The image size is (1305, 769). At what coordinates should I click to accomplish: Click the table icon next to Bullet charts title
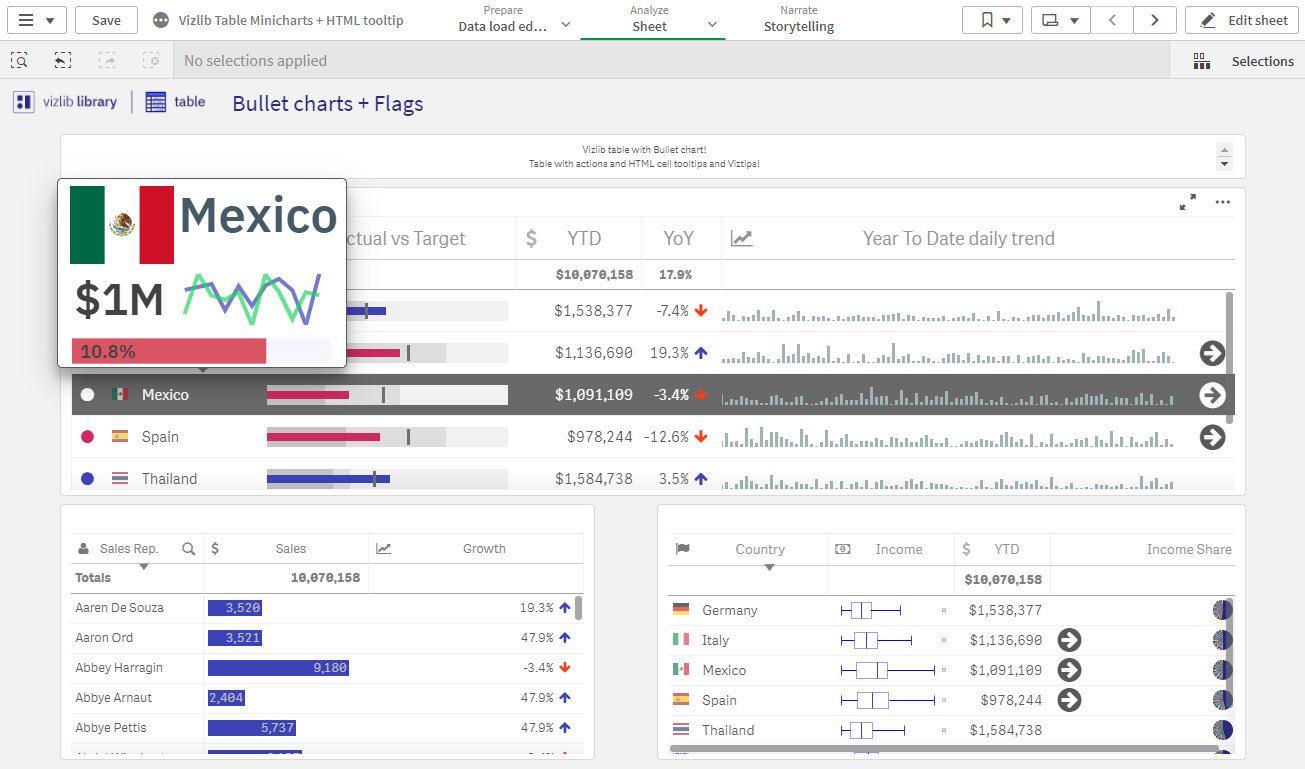tap(155, 101)
